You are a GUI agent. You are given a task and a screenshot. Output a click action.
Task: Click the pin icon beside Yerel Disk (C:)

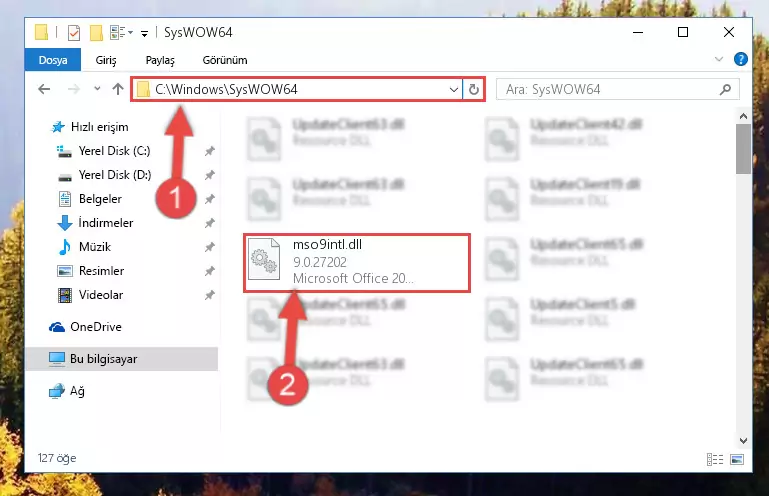pos(209,151)
